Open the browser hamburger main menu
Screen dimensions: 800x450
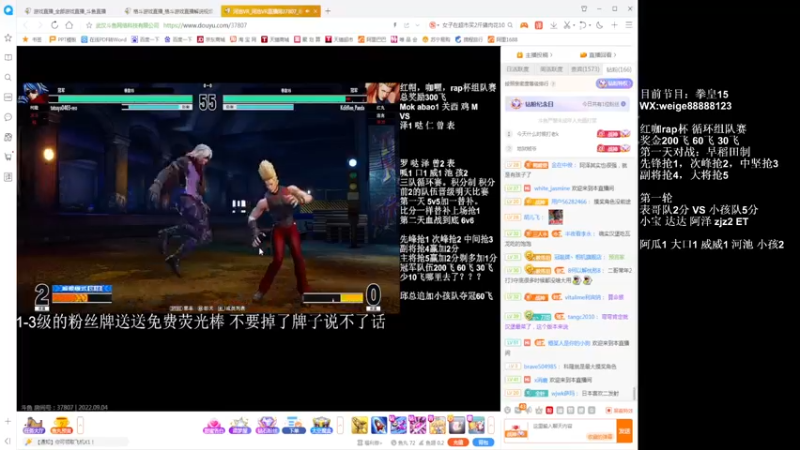point(629,25)
